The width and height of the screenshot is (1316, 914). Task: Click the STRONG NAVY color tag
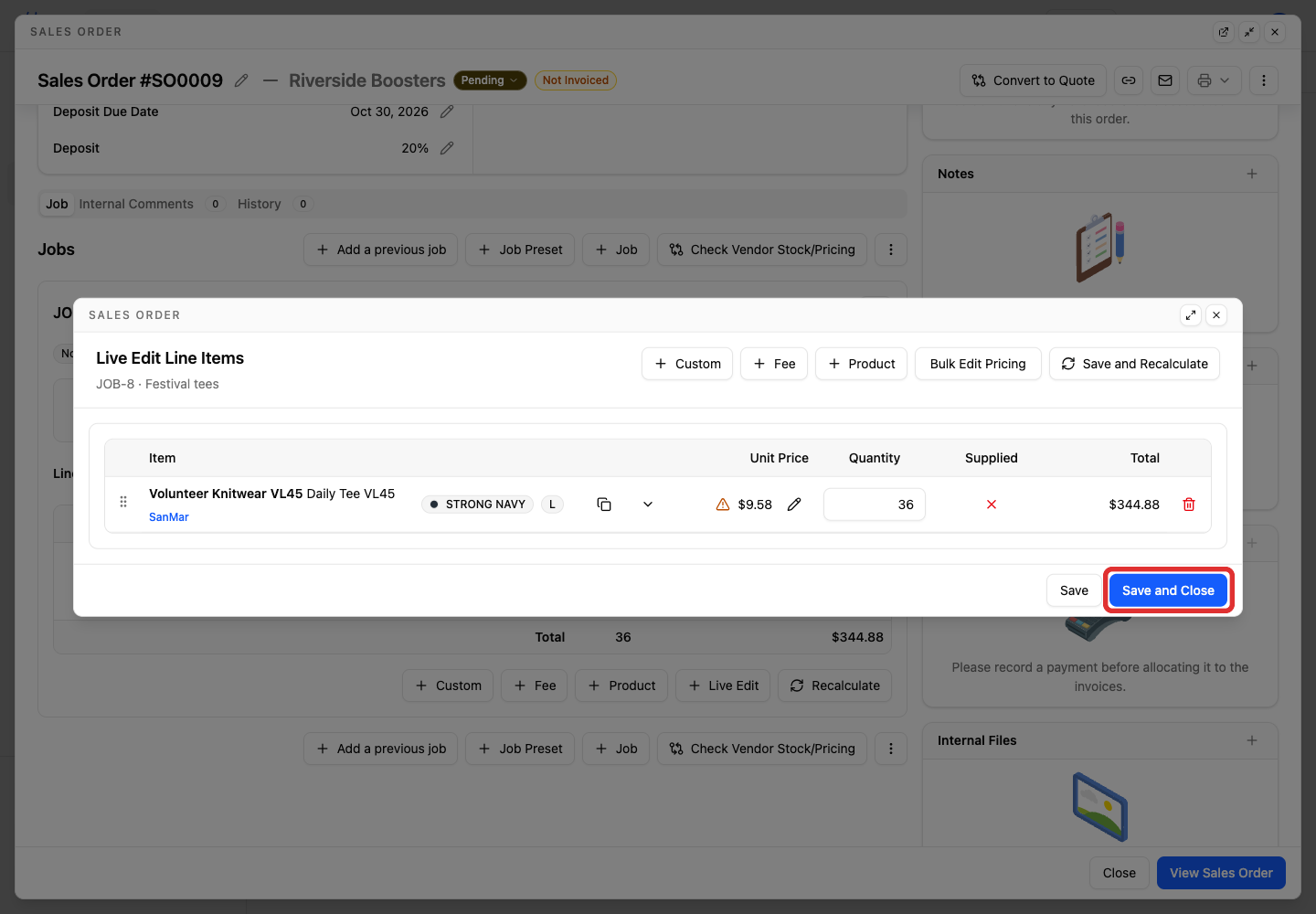[x=477, y=505]
